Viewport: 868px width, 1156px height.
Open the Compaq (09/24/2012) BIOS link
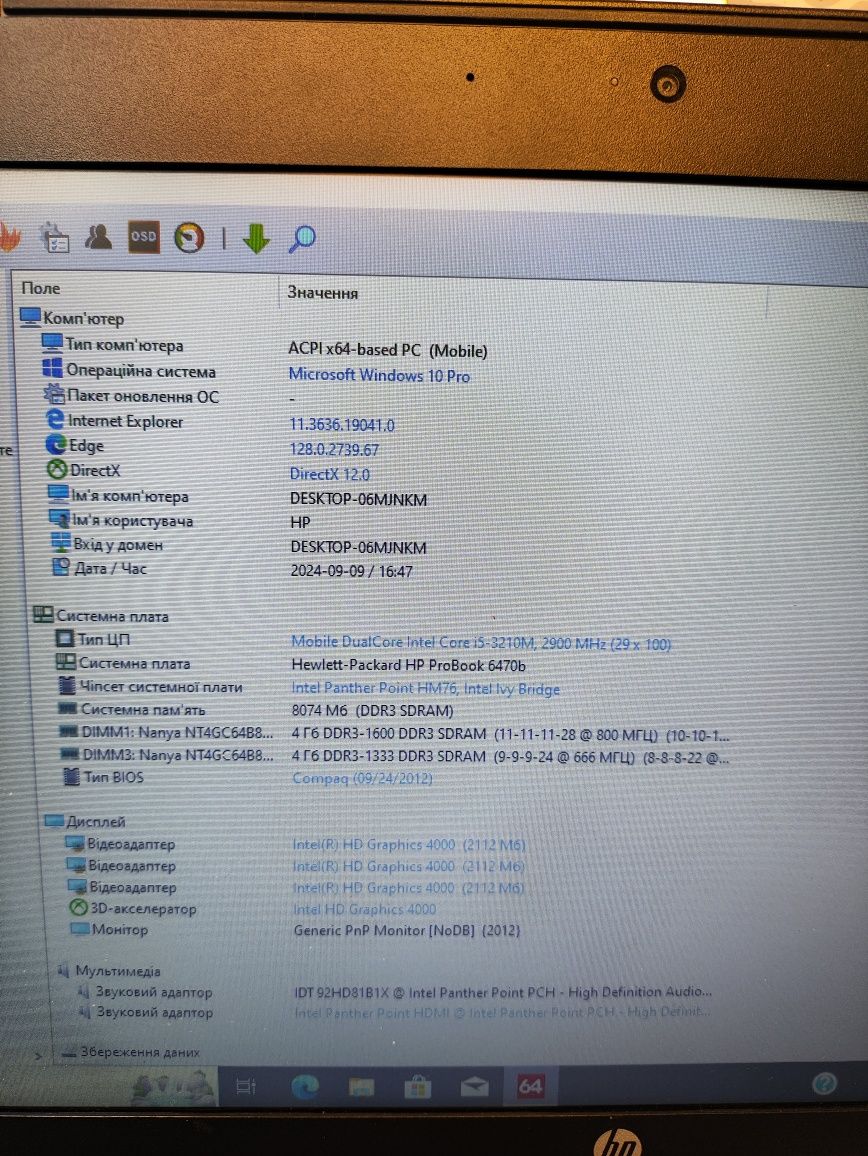[x=362, y=778]
